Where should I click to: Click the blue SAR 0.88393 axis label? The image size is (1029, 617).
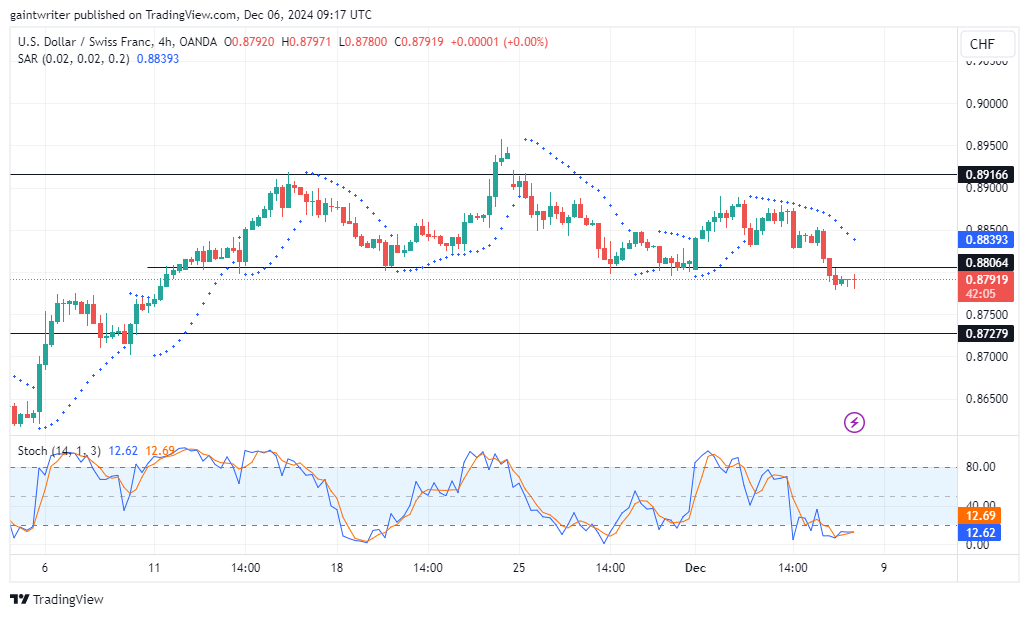986,240
